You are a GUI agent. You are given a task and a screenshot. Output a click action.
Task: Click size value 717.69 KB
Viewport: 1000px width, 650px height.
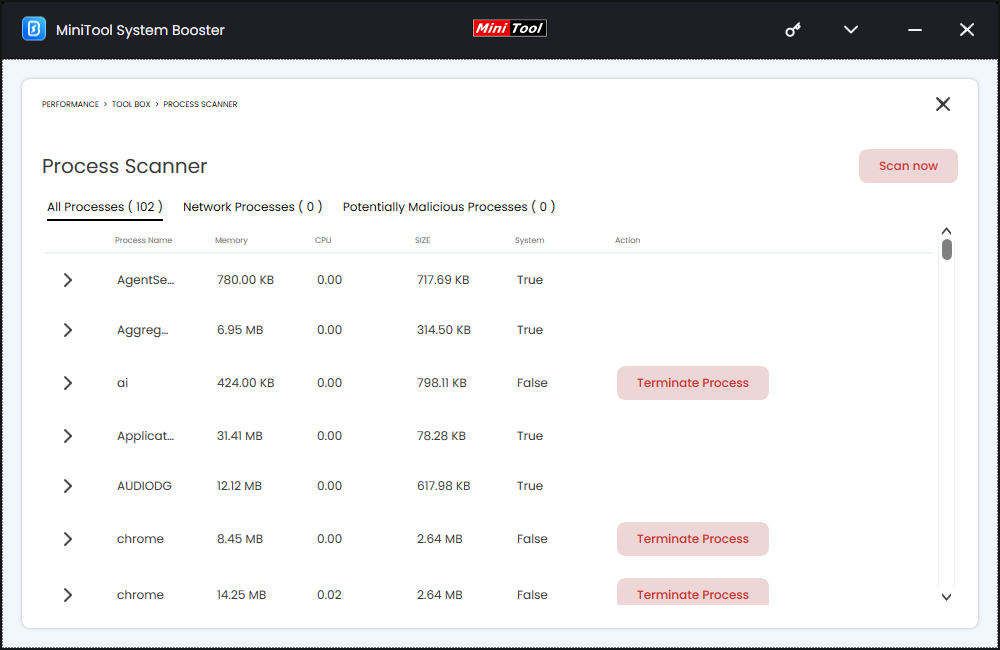[x=443, y=280]
